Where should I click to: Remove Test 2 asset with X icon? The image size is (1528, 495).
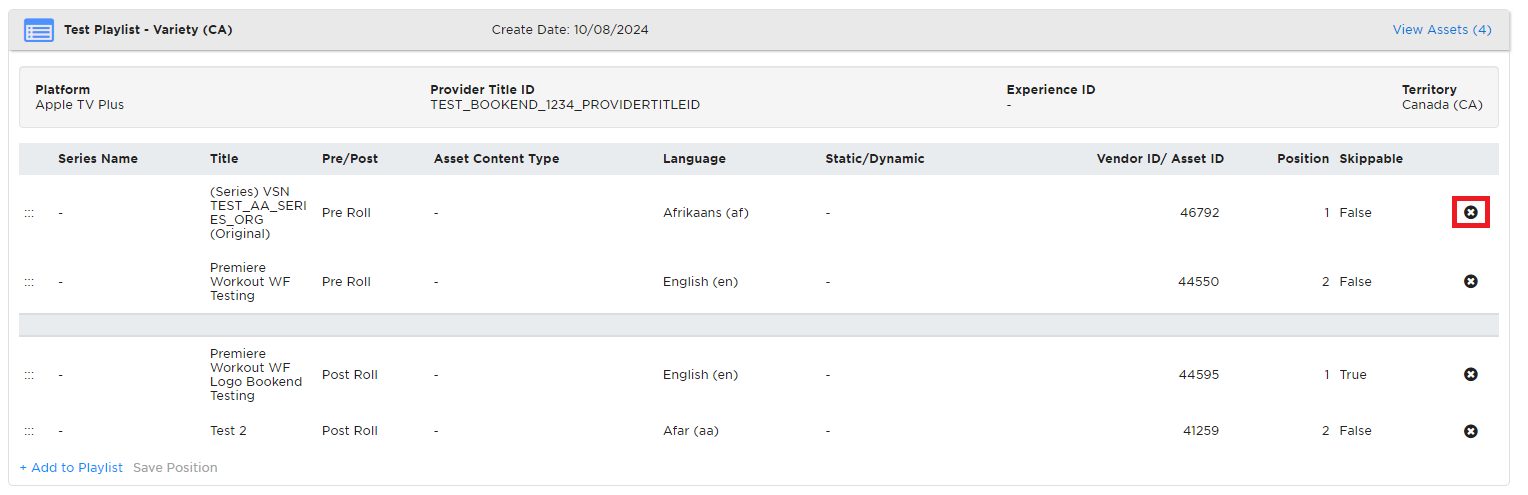[1470, 431]
